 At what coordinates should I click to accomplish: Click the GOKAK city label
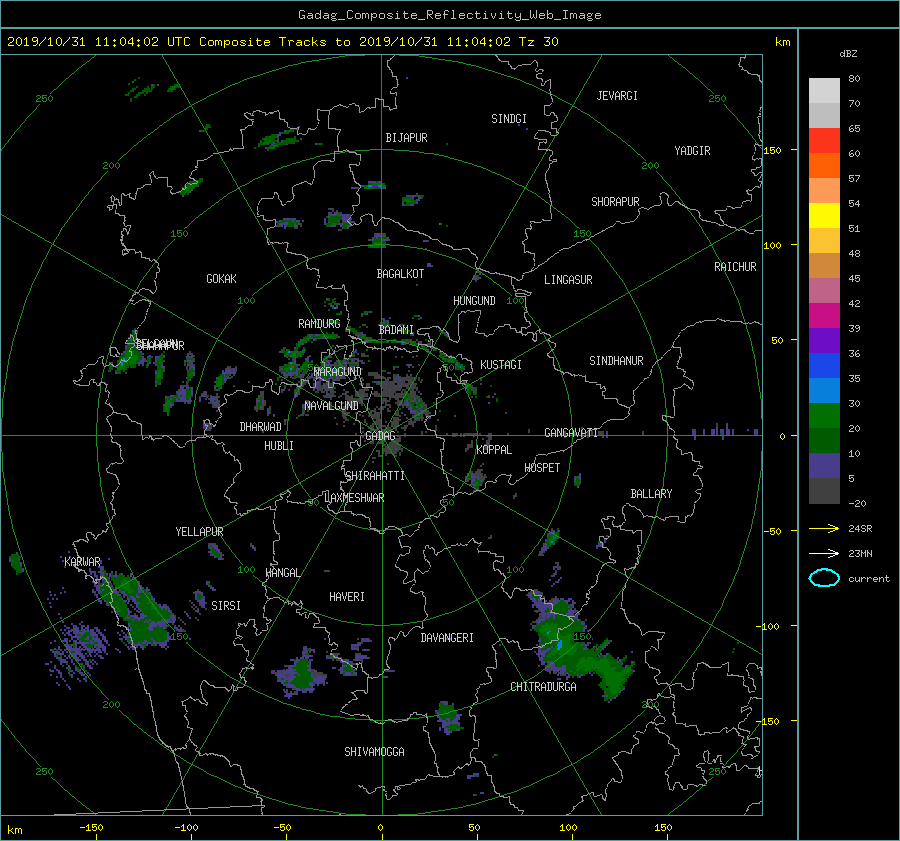click(221, 279)
